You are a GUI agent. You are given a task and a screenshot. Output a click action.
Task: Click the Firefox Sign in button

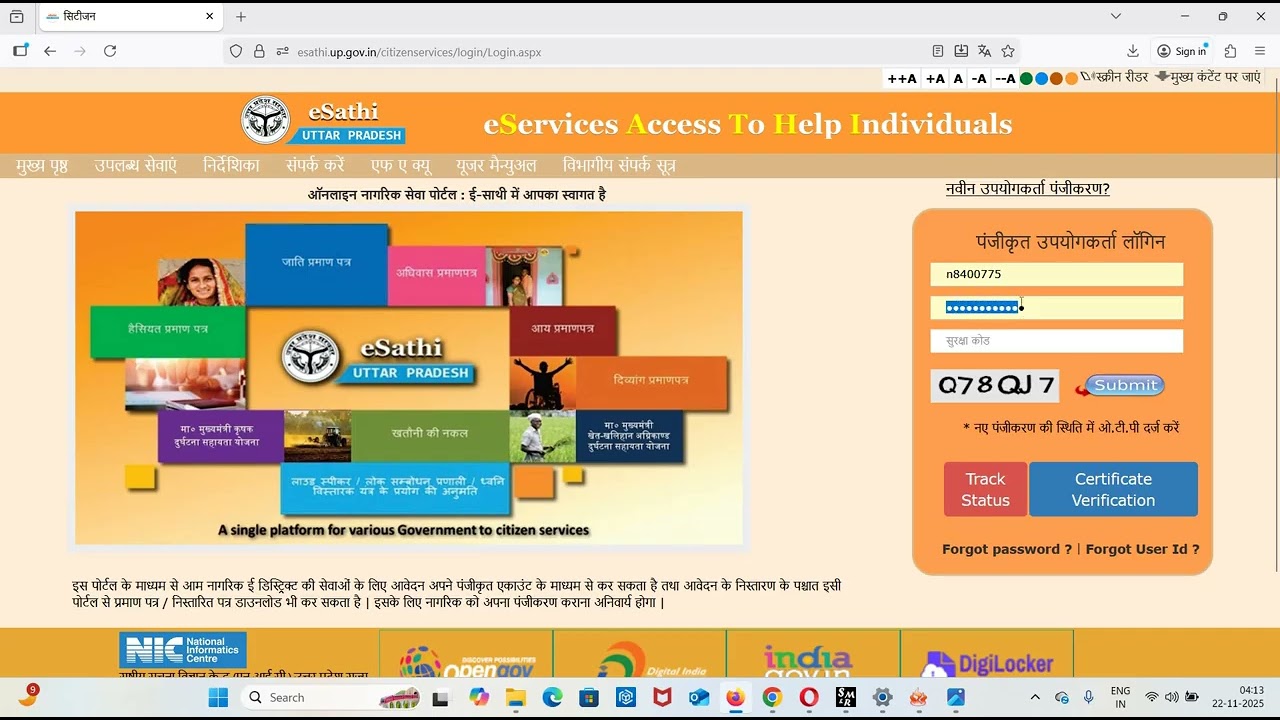click(1182, 51)
